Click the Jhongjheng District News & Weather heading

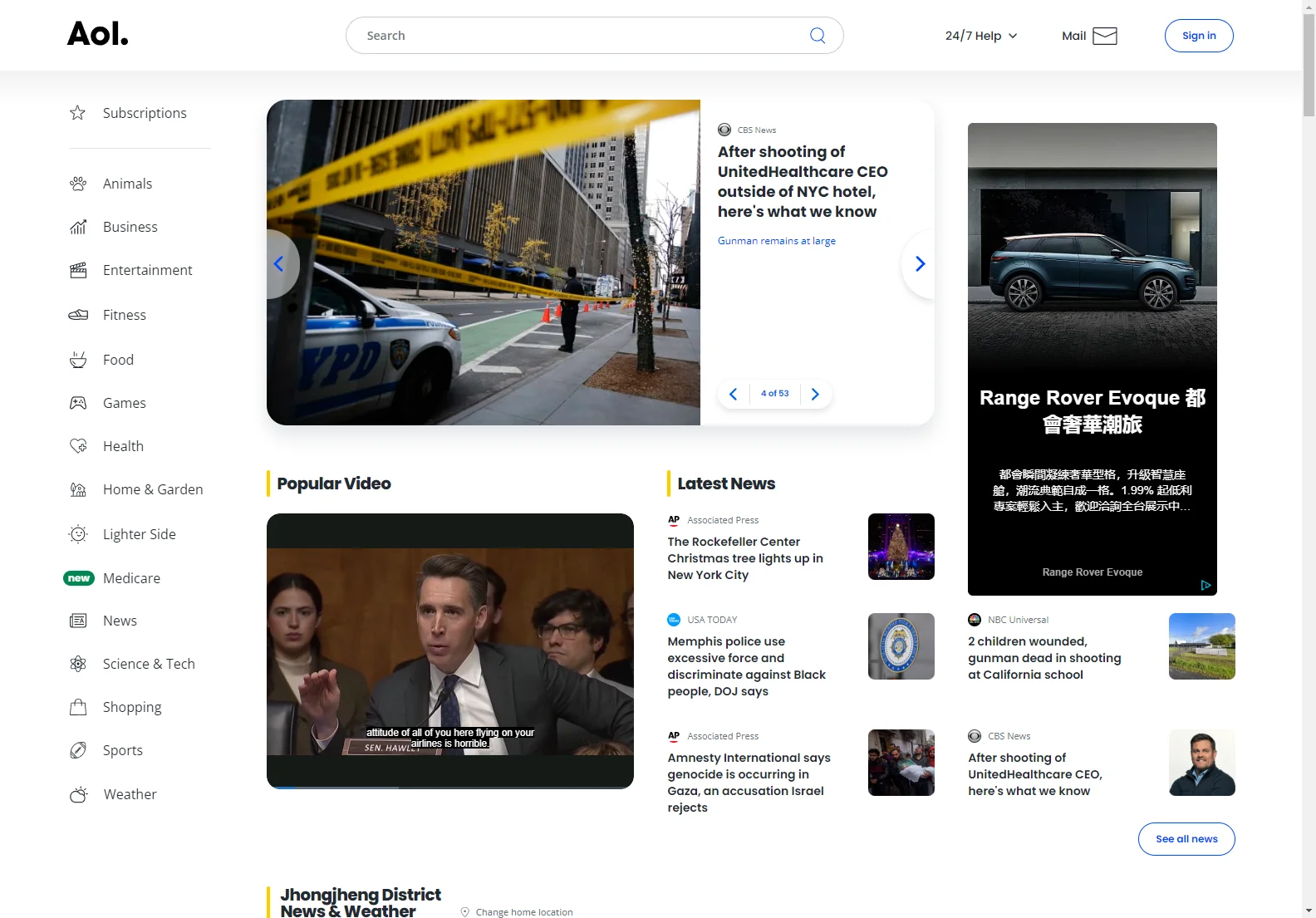[361, 902]
